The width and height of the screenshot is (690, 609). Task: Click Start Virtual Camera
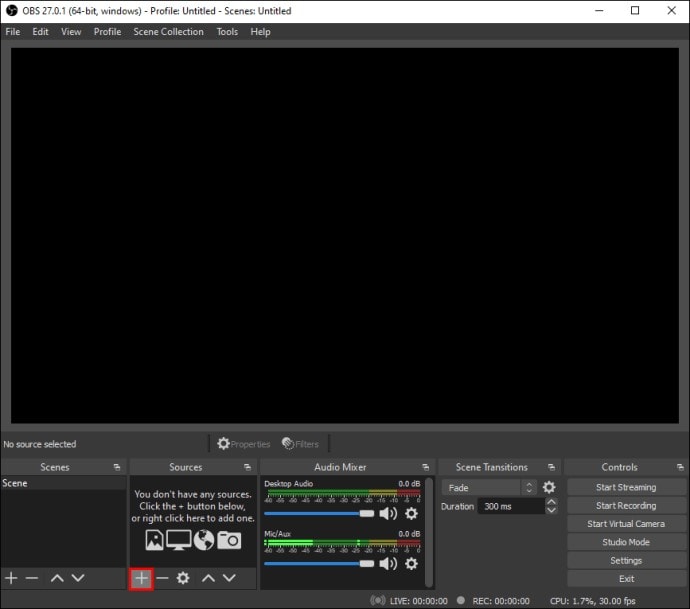(x=626, y=524)
